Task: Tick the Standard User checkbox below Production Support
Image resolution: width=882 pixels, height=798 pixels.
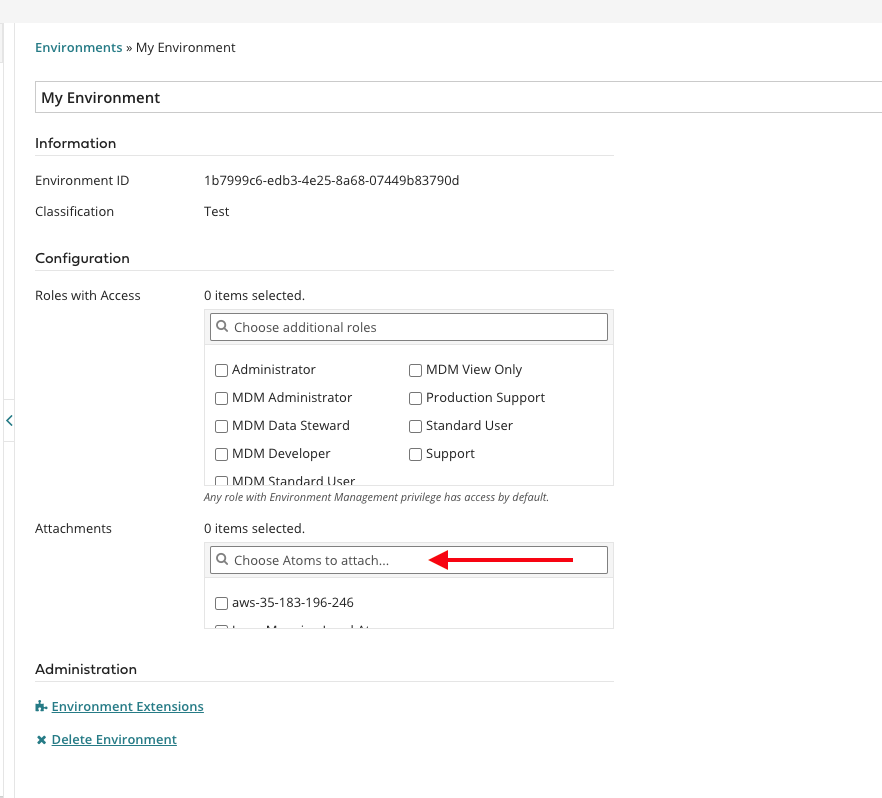Action: [x=416, y=426]
